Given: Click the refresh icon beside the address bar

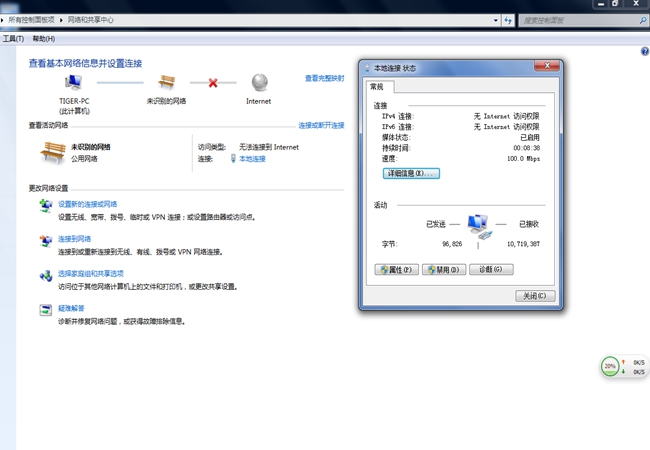Looking at the screenshot, I should coord(508,20).
